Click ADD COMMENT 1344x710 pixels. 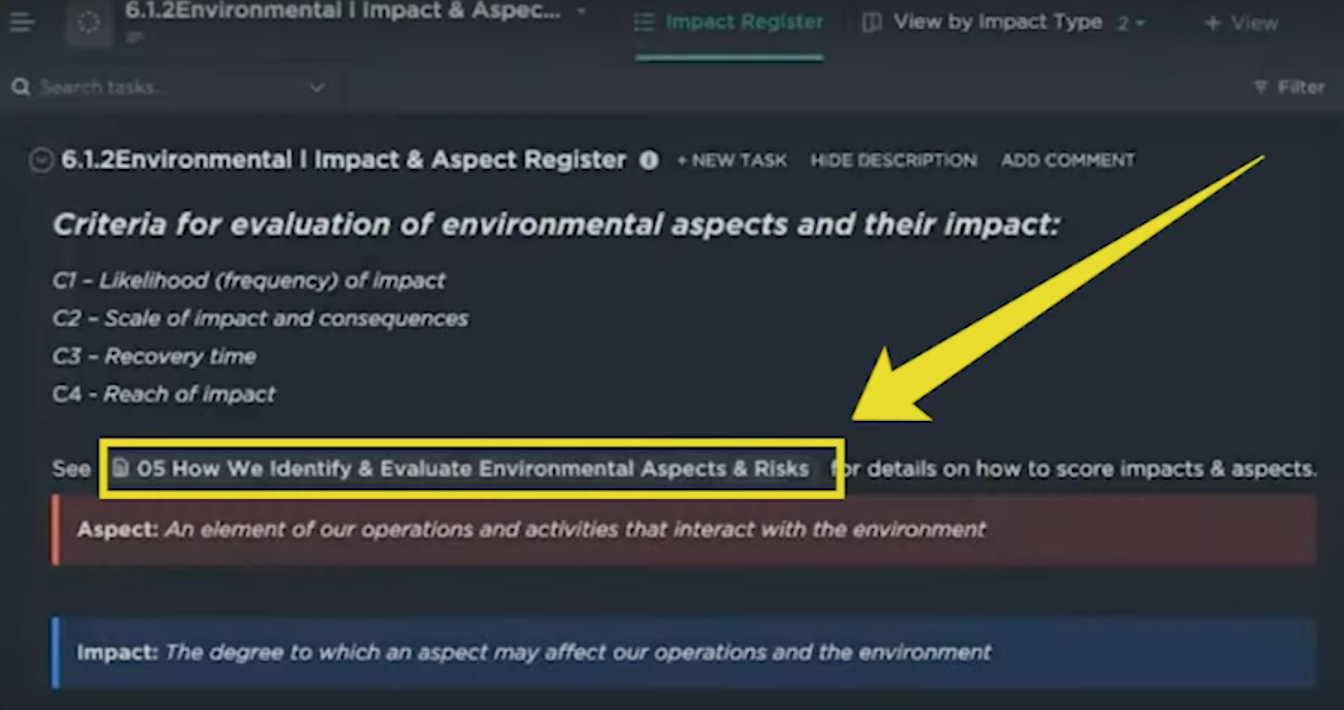pyautogui.click(x=1068, y=160)
